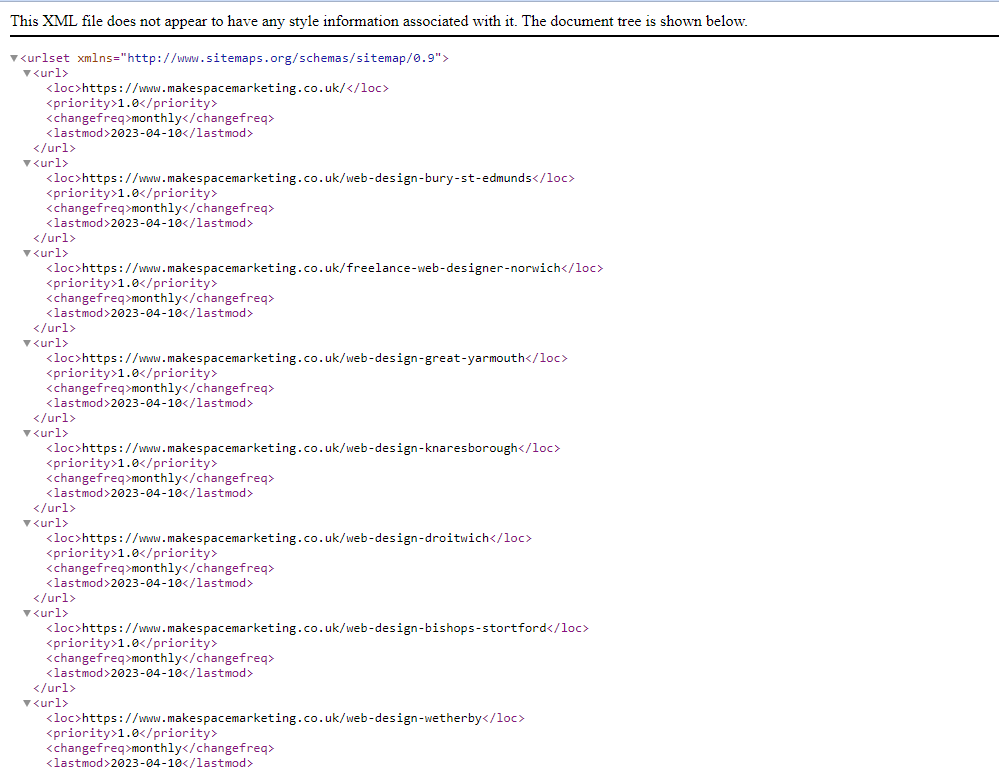999x771 pixels.
Task: Click the web-design-great-yarmouth loc URL
Action: click(x=303, y=357)
